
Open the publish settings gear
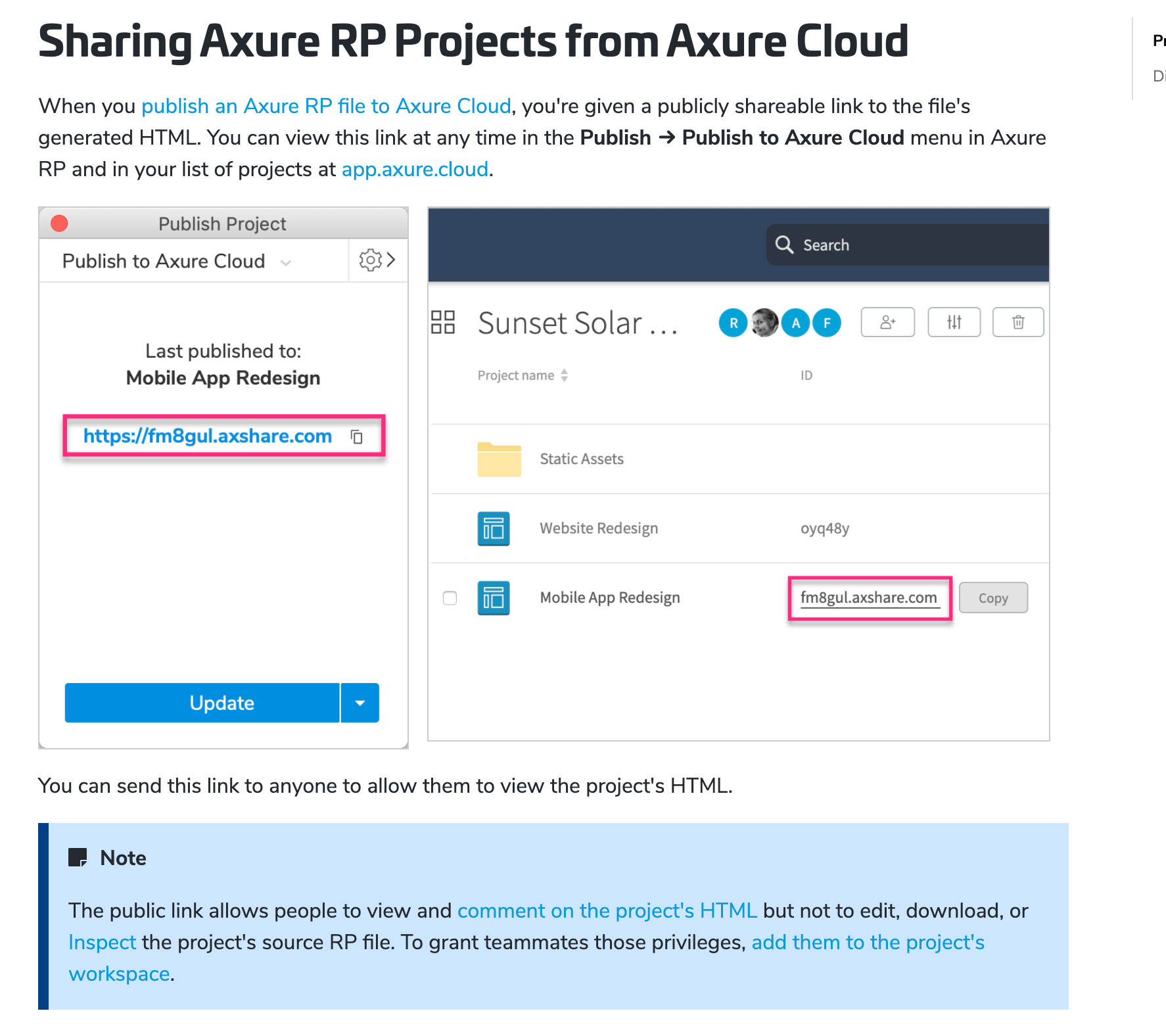[370, 260]
